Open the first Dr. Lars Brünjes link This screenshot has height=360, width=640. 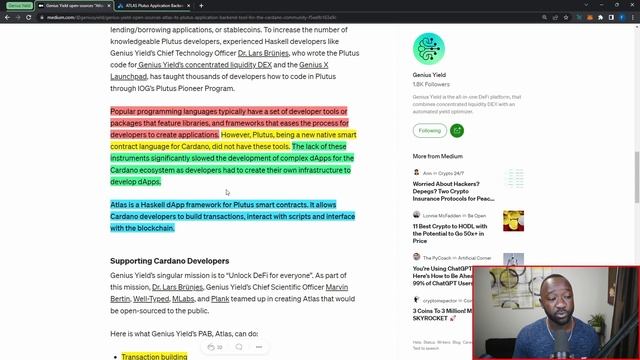263,53
